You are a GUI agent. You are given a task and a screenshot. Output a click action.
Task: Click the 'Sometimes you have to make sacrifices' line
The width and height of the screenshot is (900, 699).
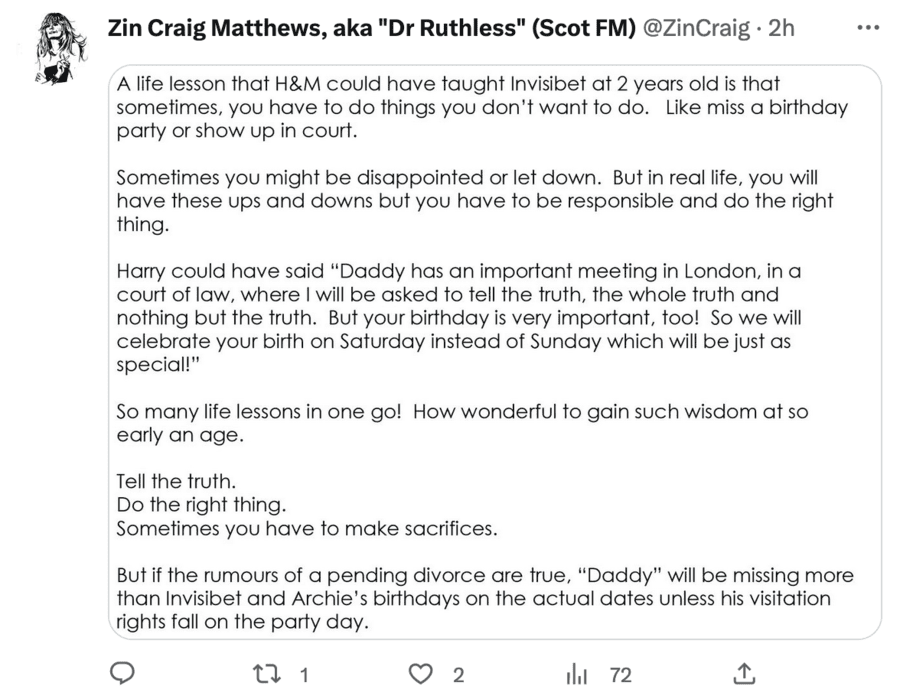click(307, 529)
